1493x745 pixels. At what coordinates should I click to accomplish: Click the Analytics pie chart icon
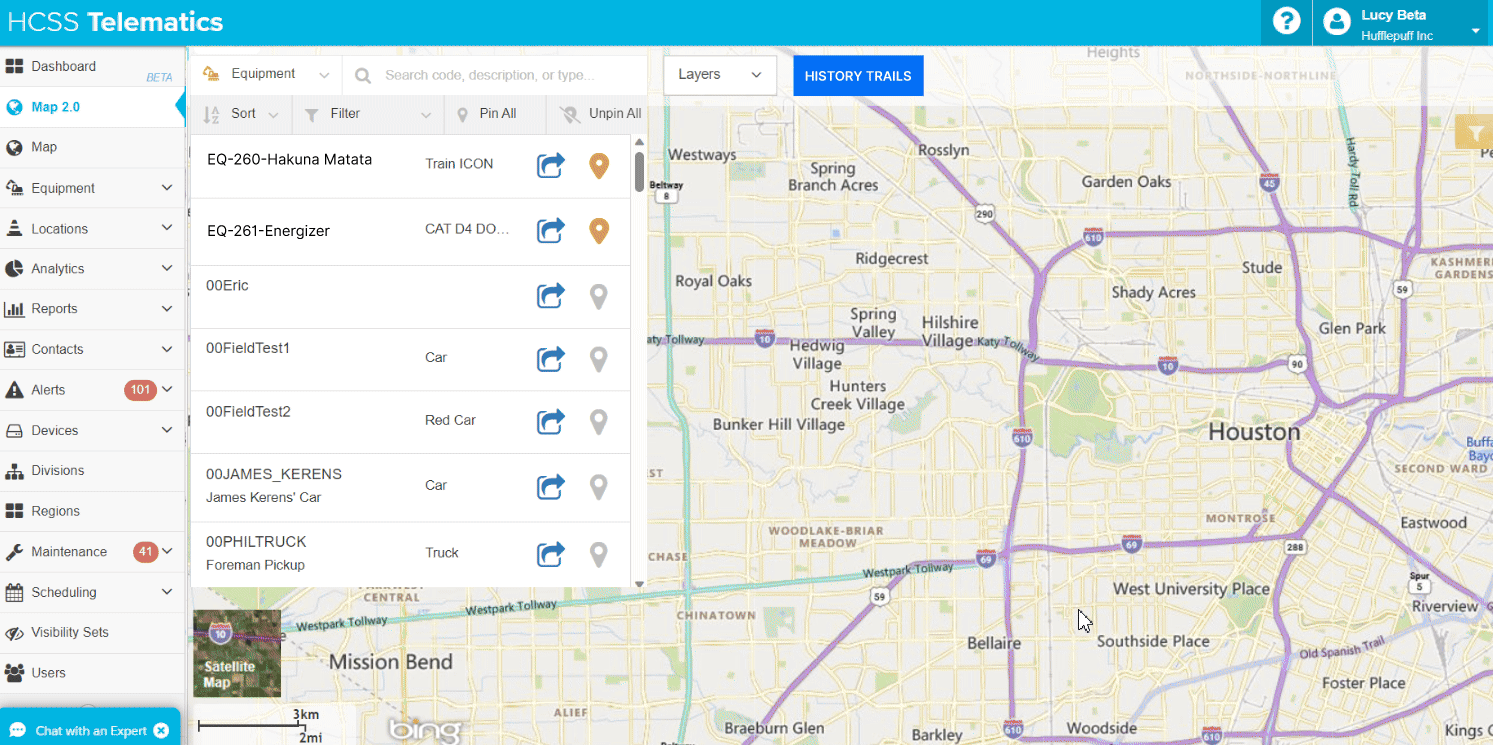(x=14, y=269)
